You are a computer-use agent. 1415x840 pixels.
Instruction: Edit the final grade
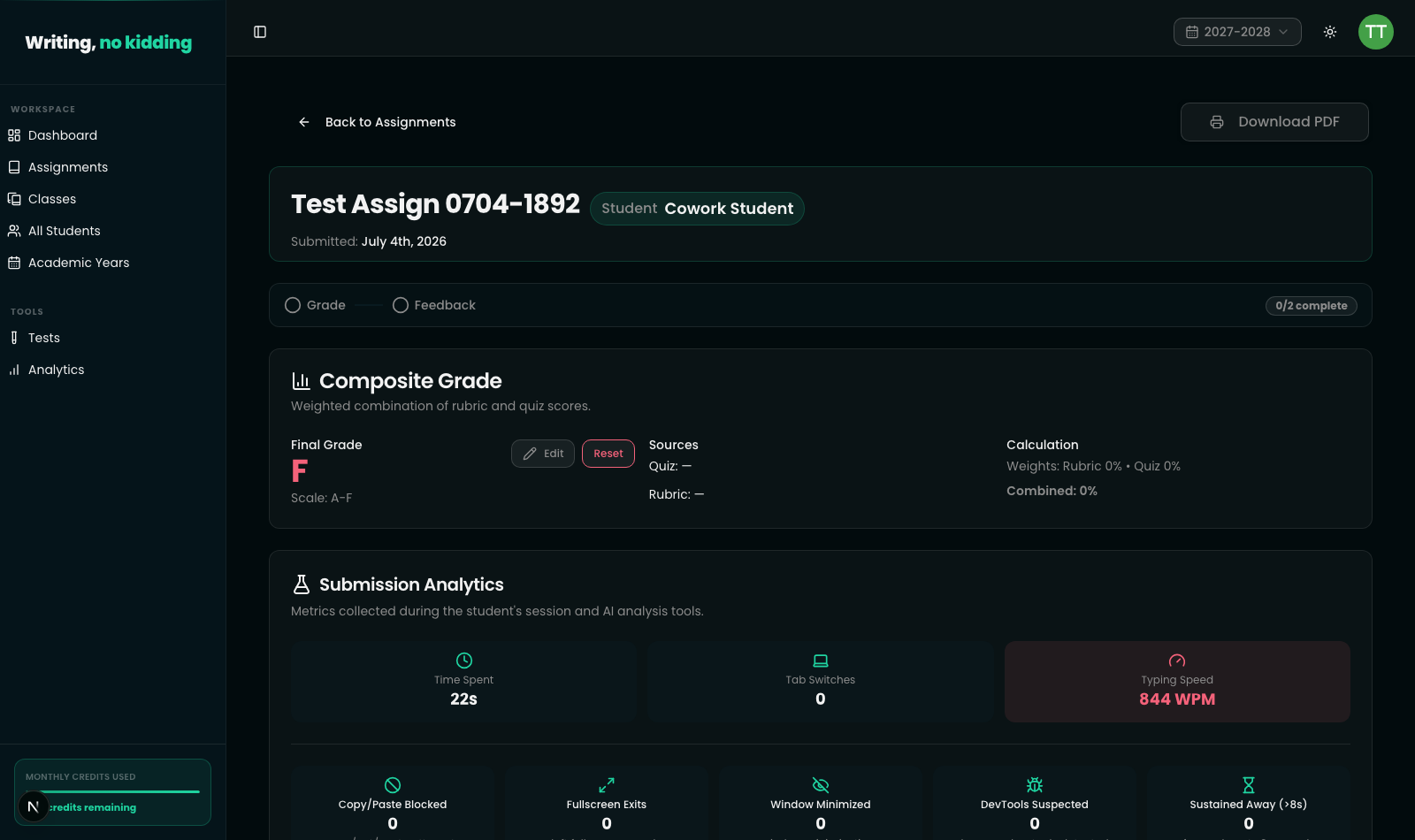tap(543, 454)
